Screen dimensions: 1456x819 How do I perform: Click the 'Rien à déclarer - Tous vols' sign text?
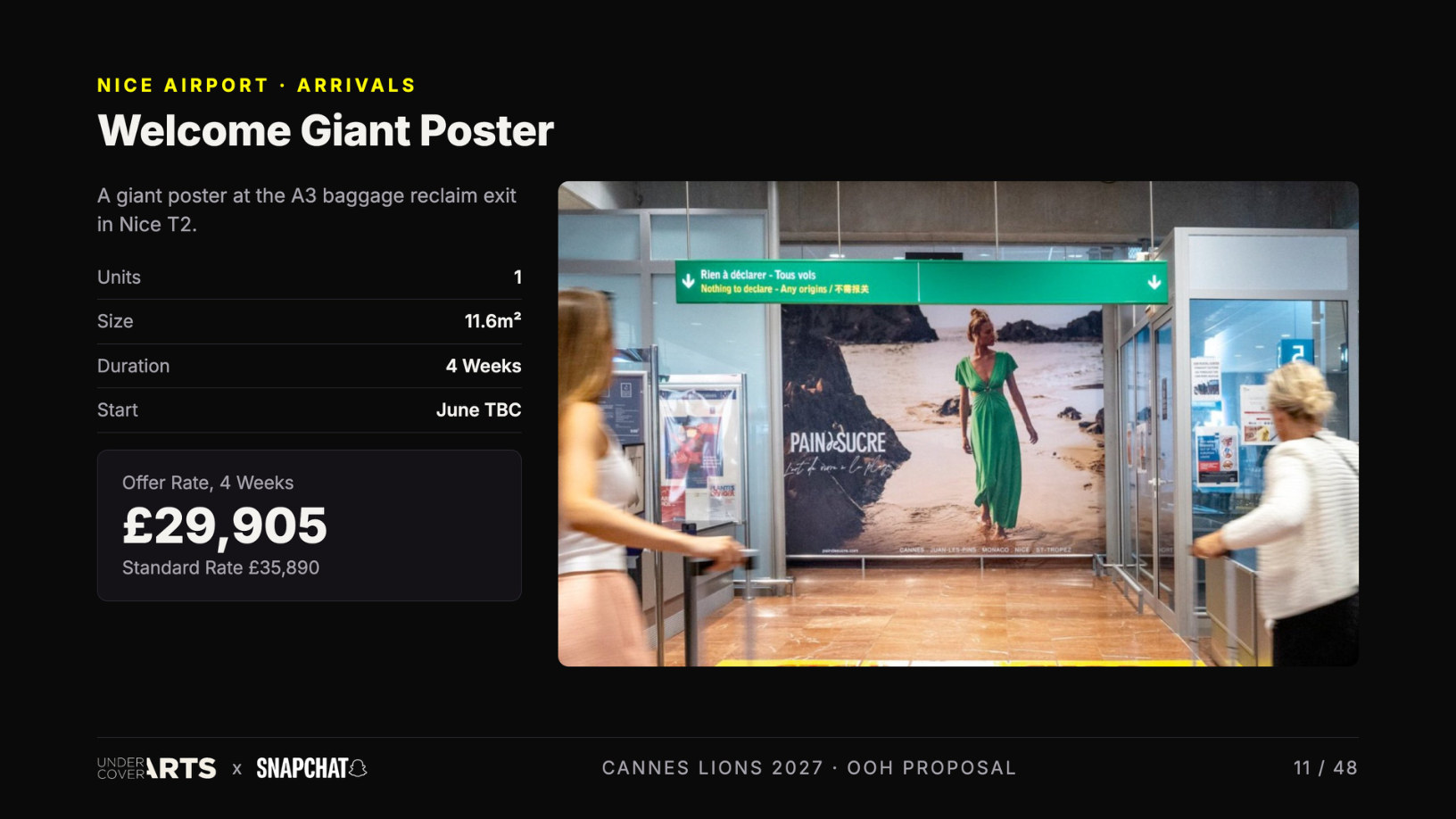[758, 275]
